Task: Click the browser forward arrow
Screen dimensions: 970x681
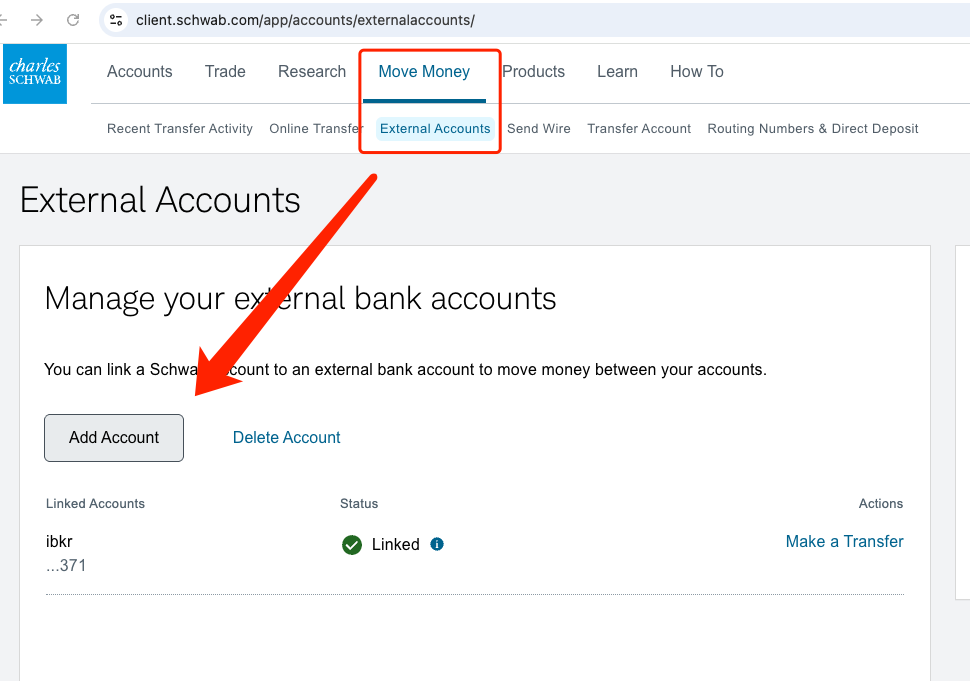Action: tap(37, 20)
